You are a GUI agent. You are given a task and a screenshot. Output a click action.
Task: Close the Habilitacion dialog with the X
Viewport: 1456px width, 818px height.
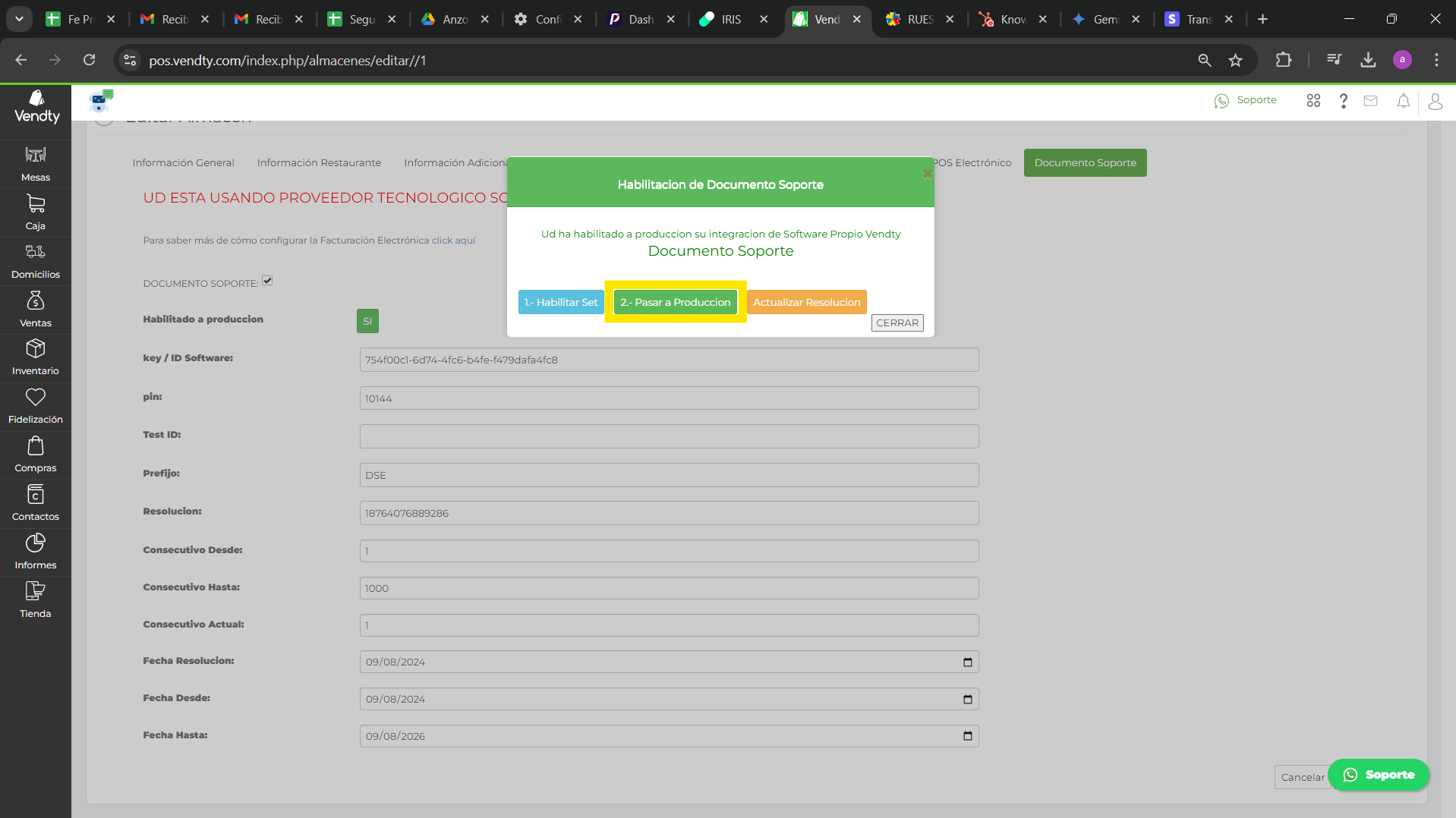tap(927, 174)
